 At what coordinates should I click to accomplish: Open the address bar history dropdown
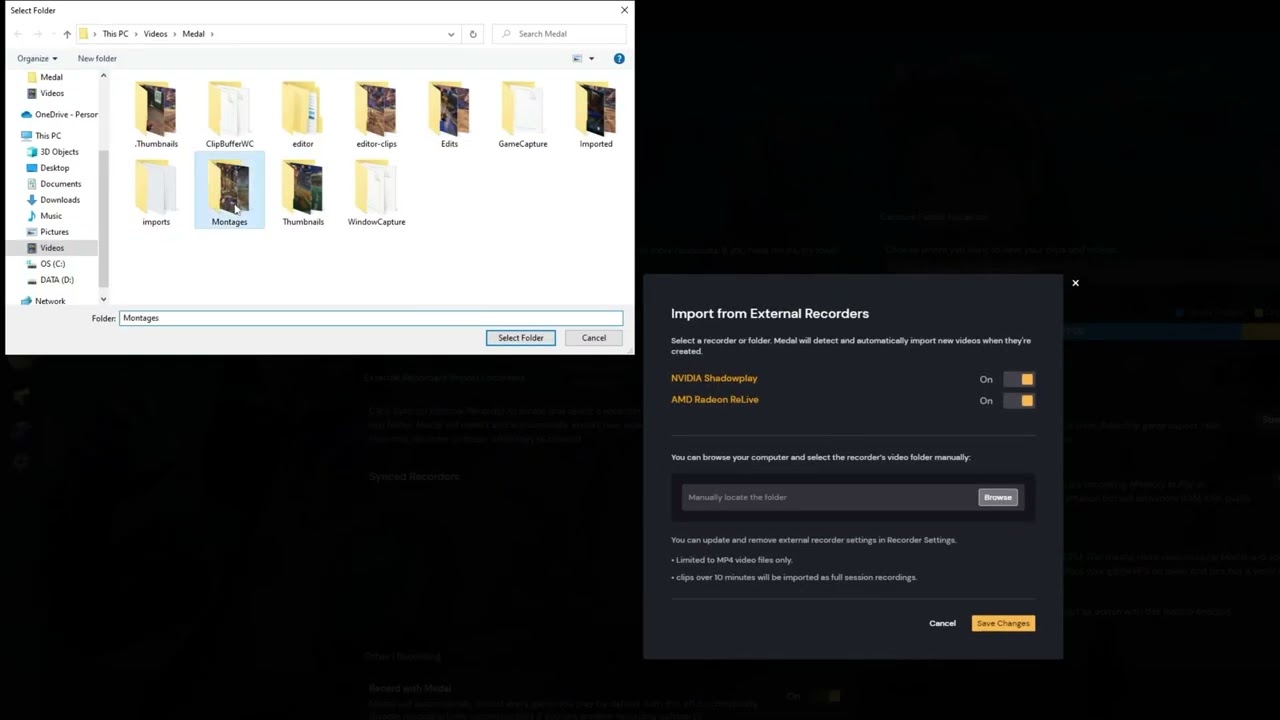451,34
